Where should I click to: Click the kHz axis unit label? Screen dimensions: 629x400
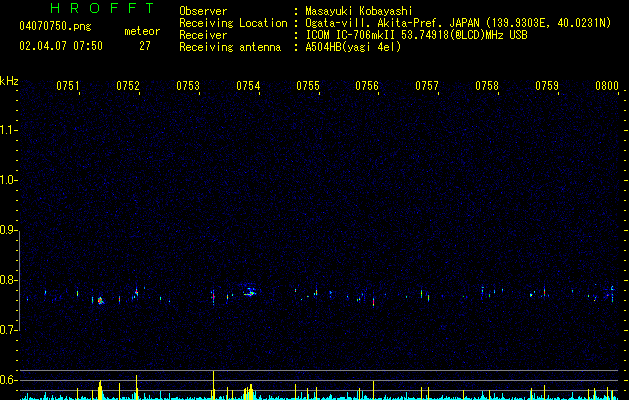click(x=9, y=81)
